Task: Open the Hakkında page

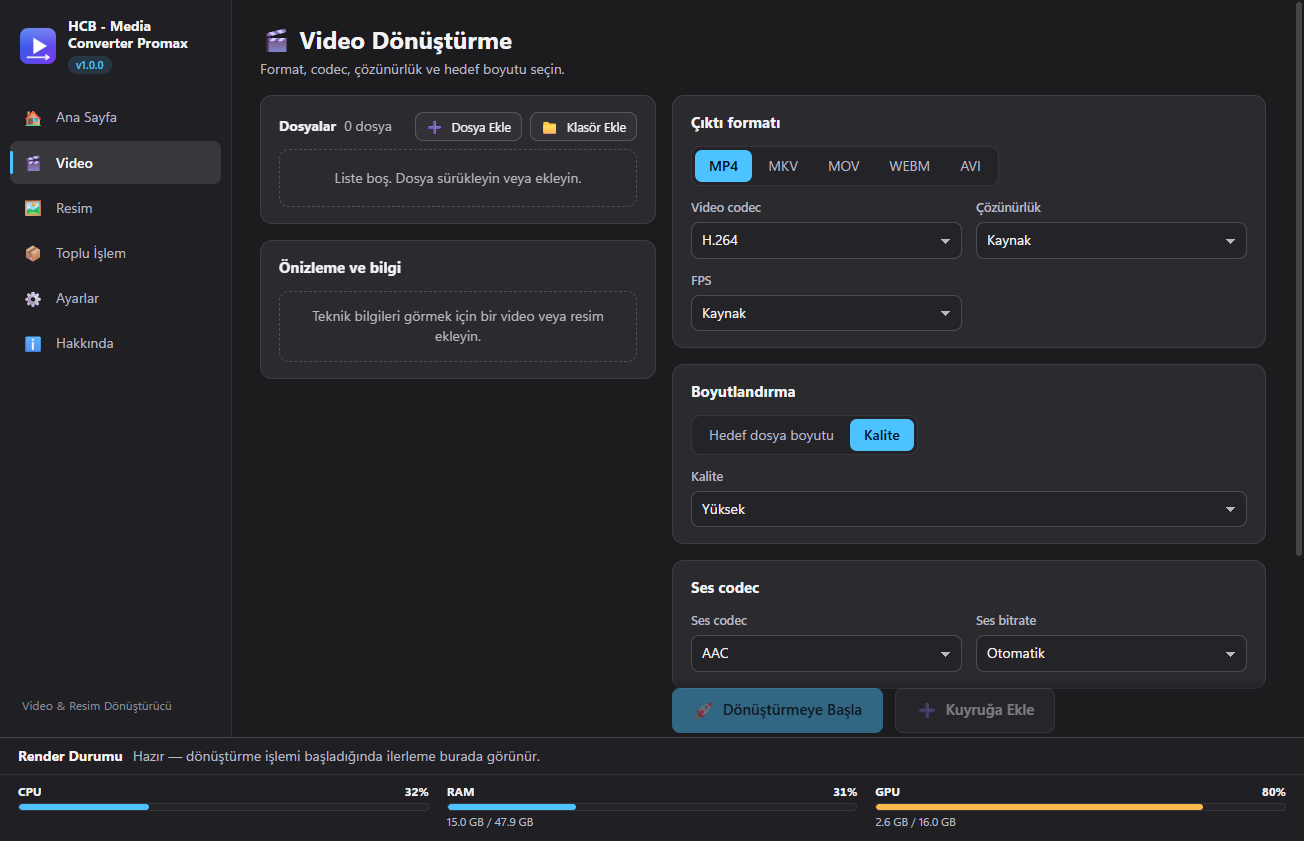Action: pyautogui.click(x=115, y=344)
